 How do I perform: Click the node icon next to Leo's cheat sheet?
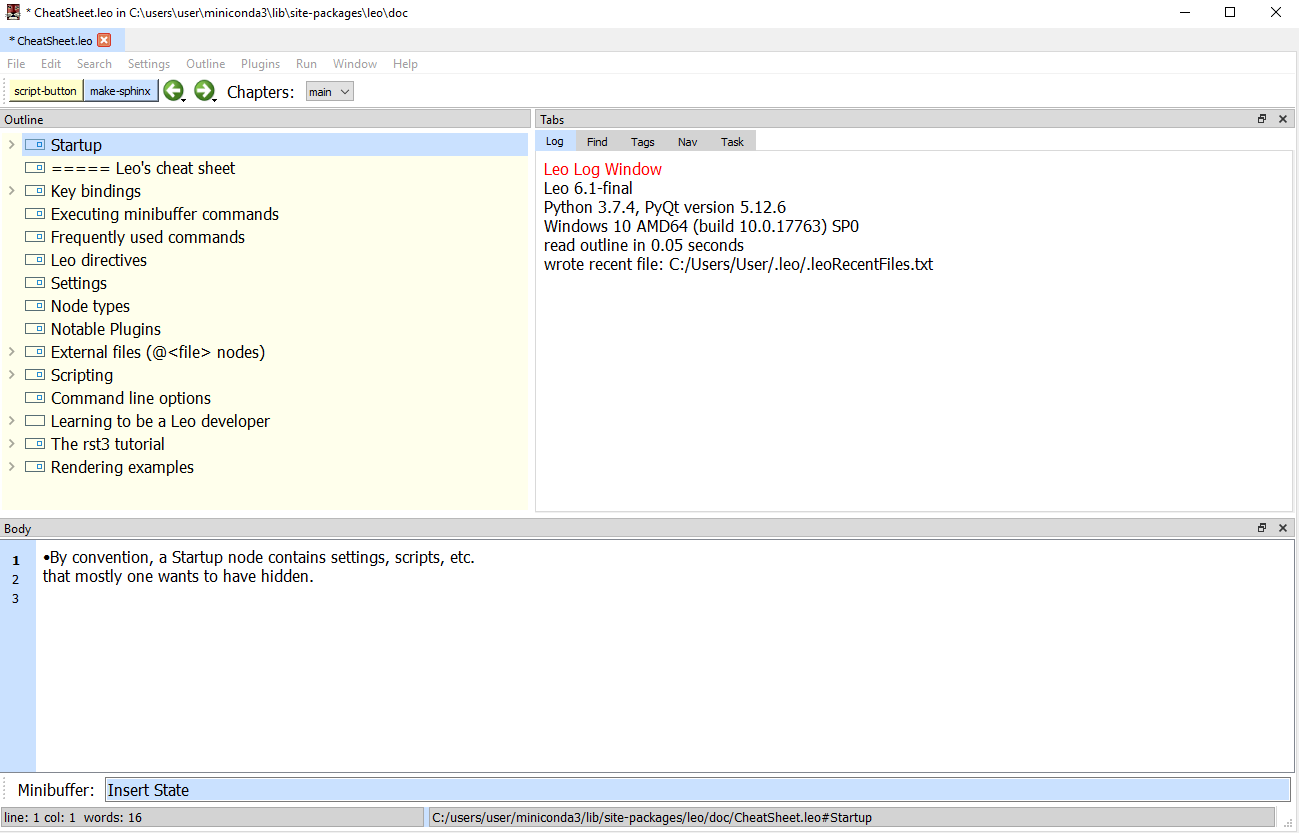point(35,168)
